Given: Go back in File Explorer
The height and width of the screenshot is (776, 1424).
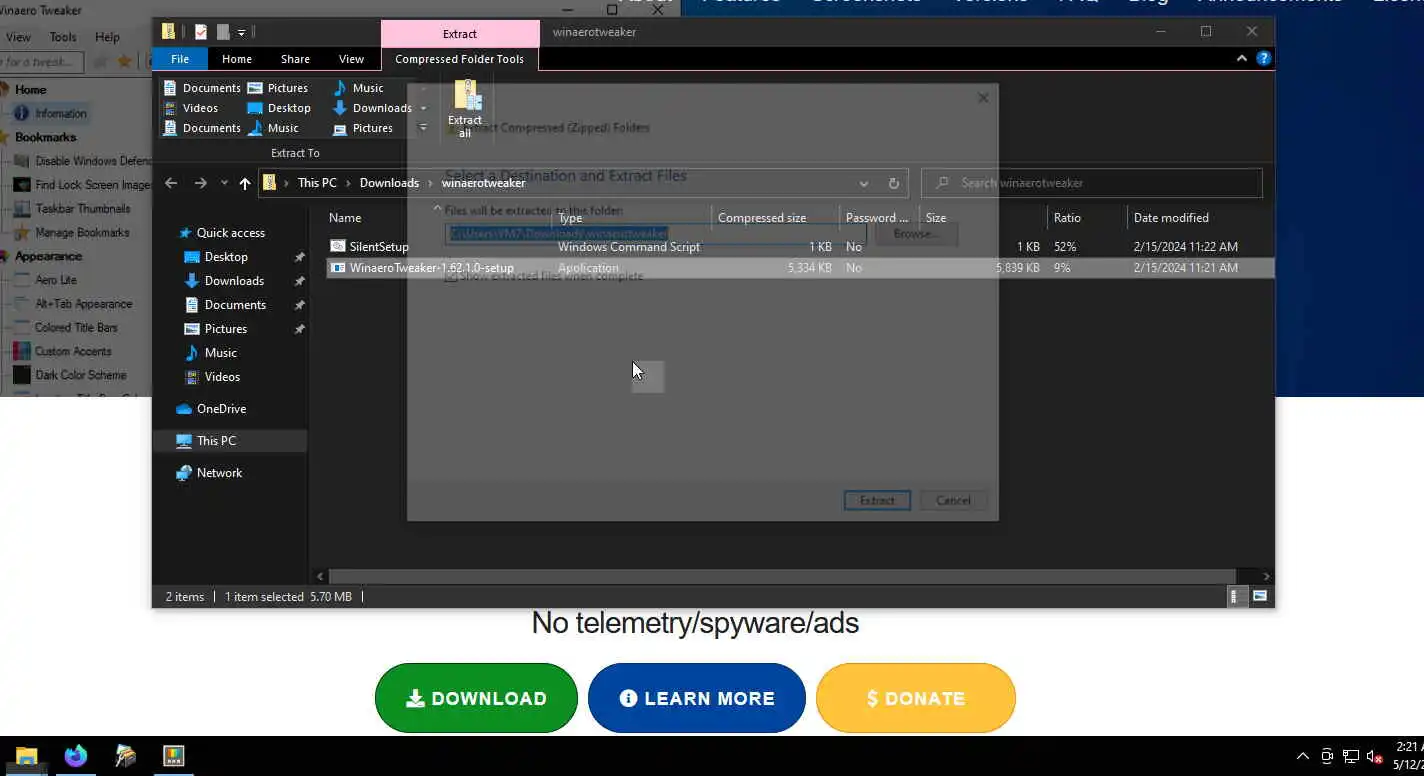Looking at the screenshot, I should pos(171,183).
